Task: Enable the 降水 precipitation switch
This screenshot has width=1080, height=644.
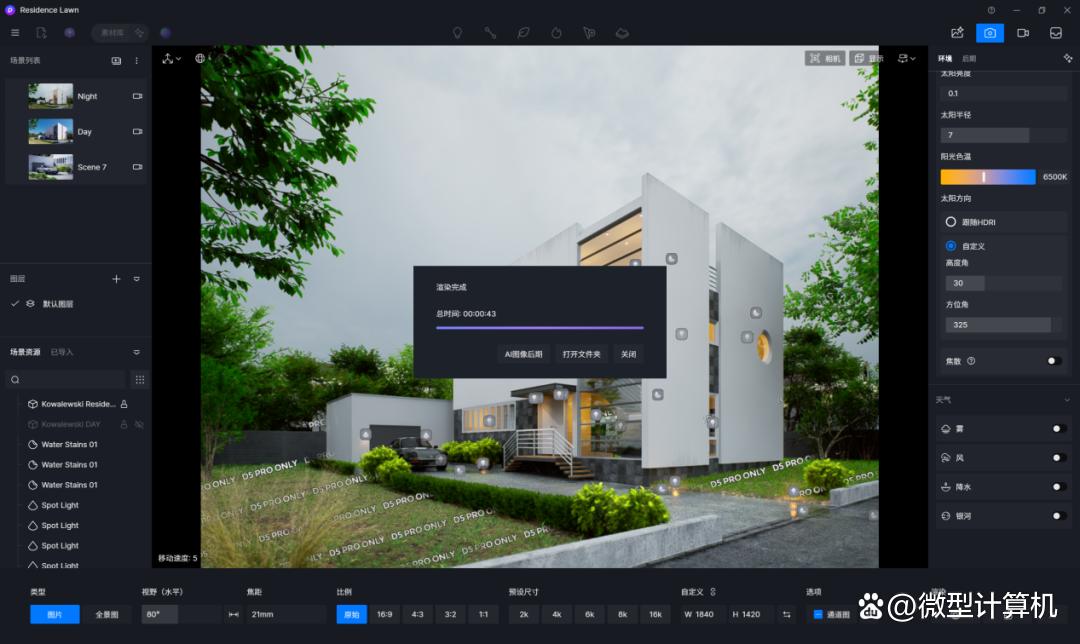Action: pyautogui.click(x=1058, y=487)
